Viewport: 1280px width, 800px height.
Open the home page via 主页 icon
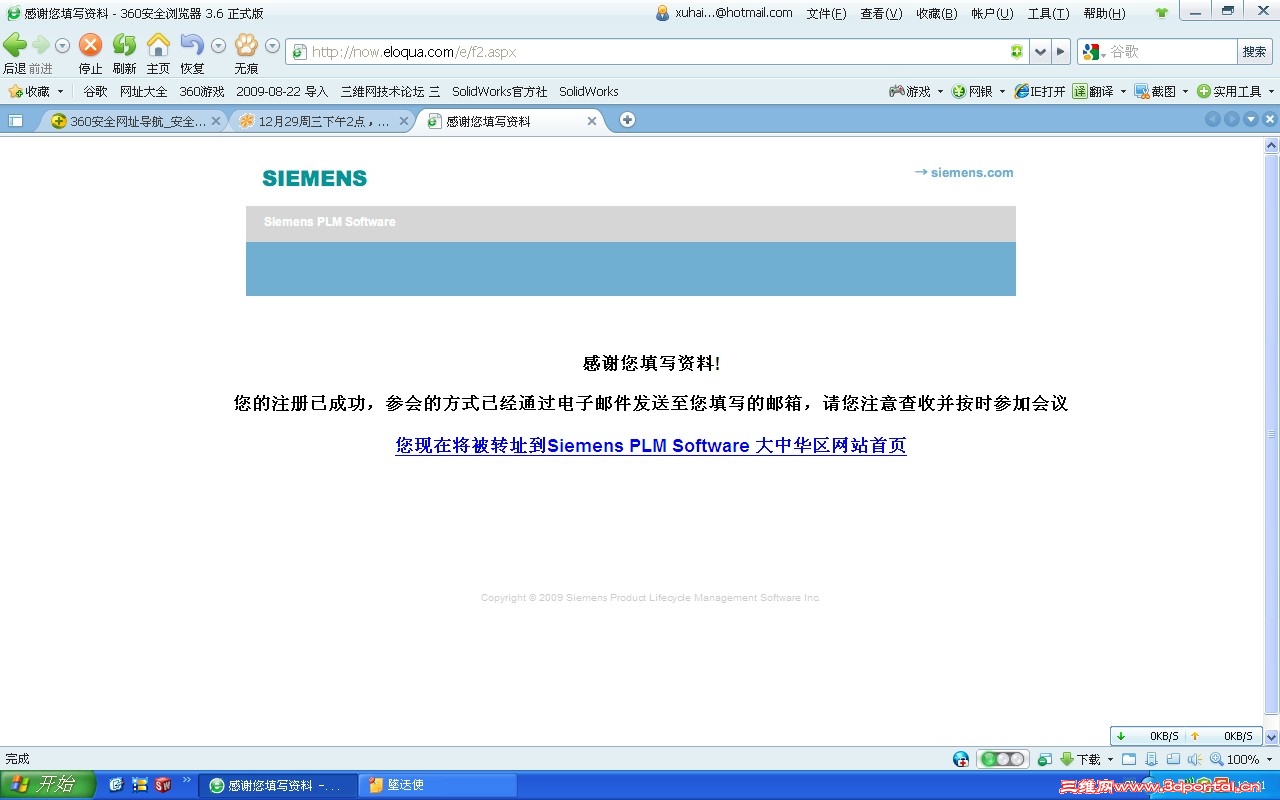(158, 45)
